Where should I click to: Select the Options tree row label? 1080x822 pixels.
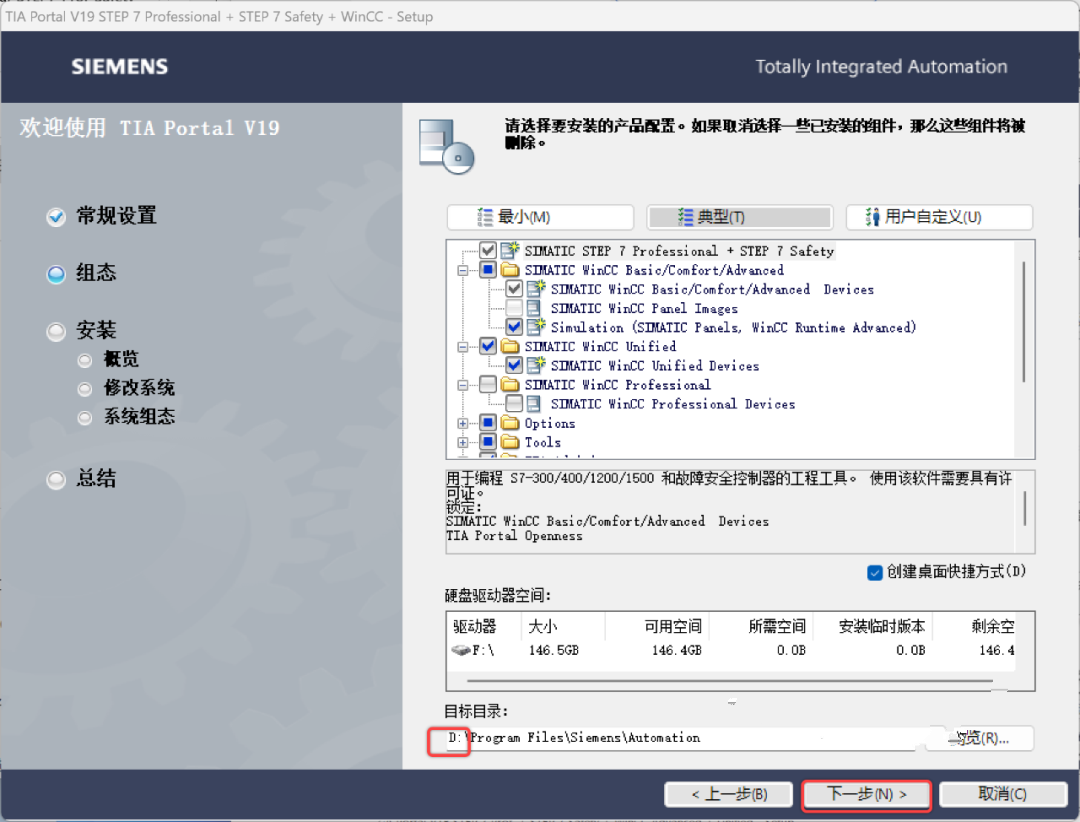[x=550, y=423]
